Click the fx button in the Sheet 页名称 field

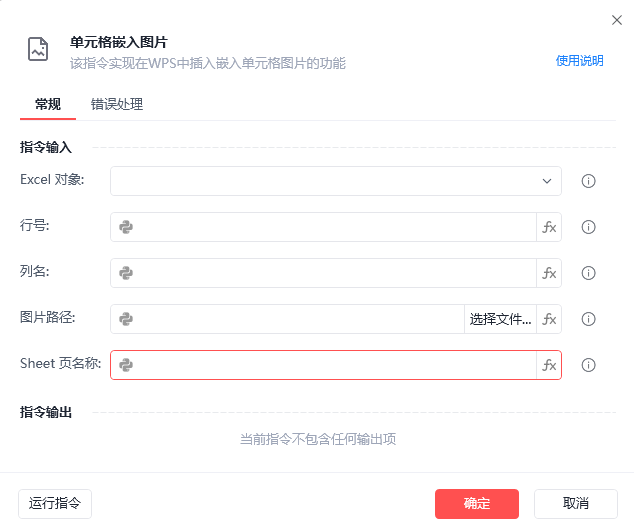[x=549, y=365]
